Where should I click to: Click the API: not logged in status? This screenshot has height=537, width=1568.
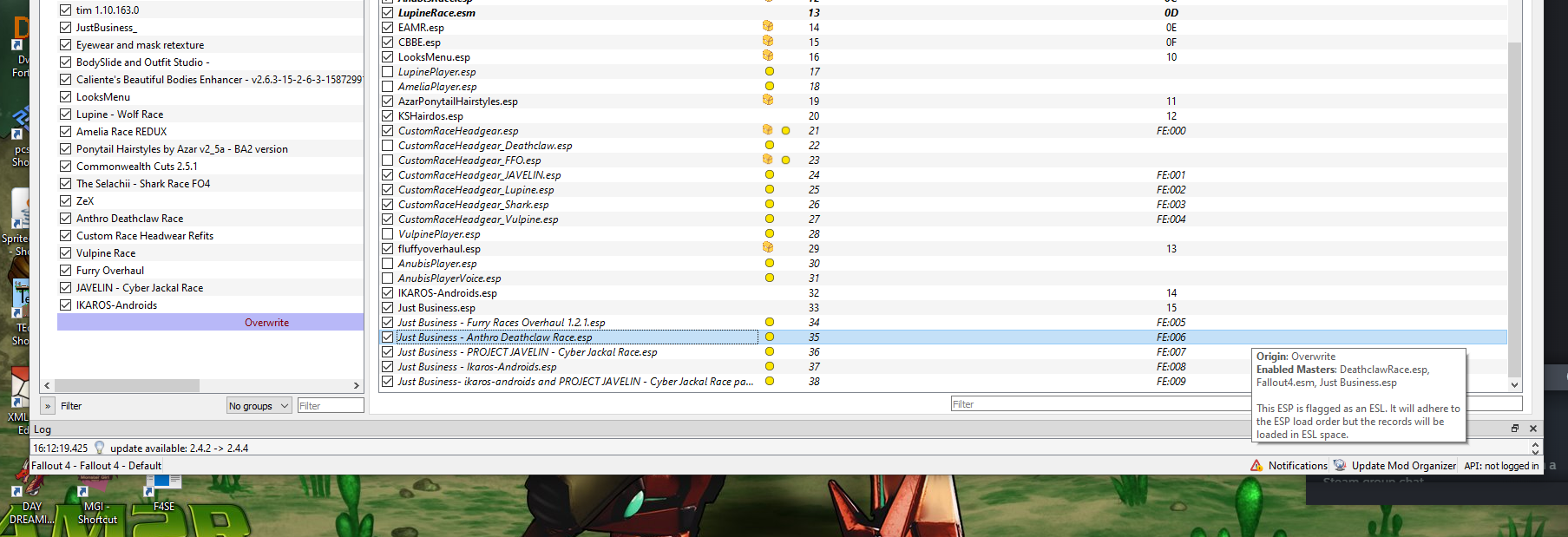pos(1501,466)
